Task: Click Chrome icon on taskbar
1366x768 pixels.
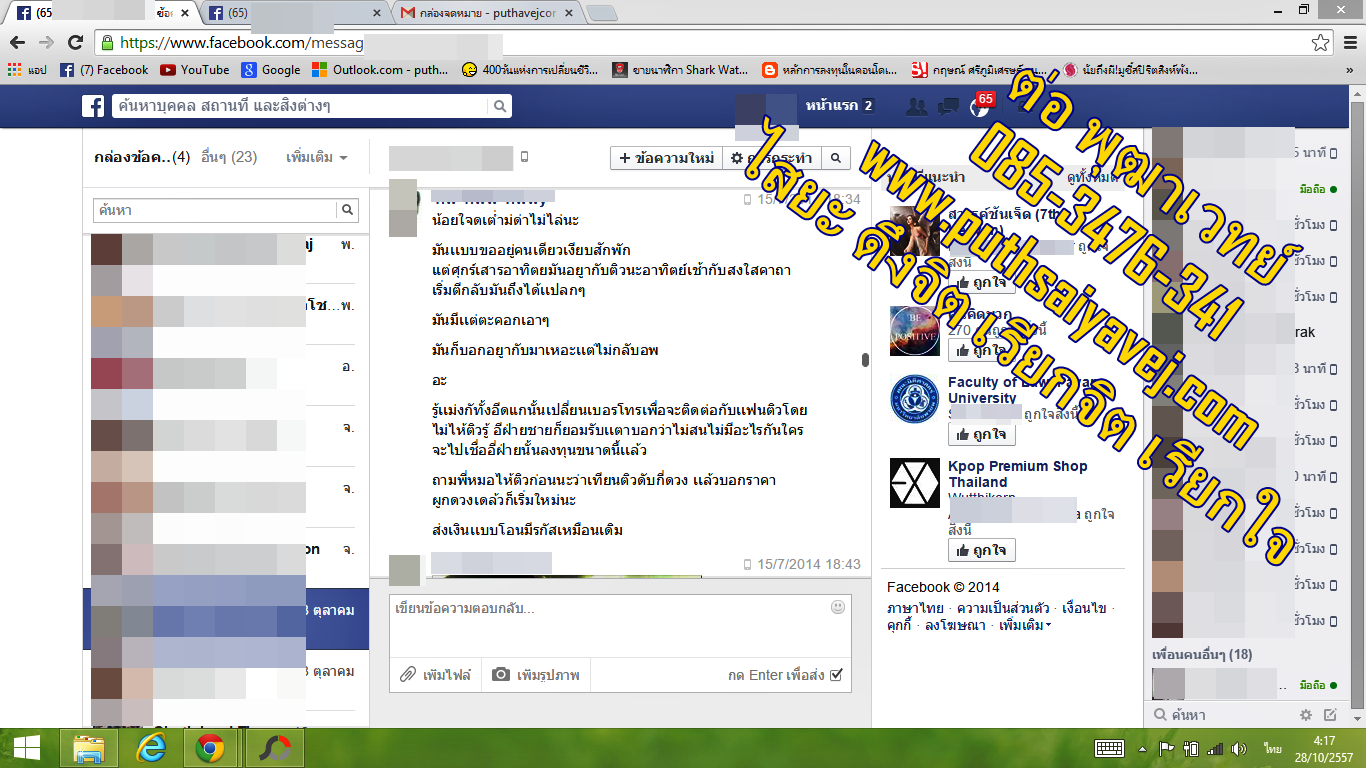Action: (210, 748)
